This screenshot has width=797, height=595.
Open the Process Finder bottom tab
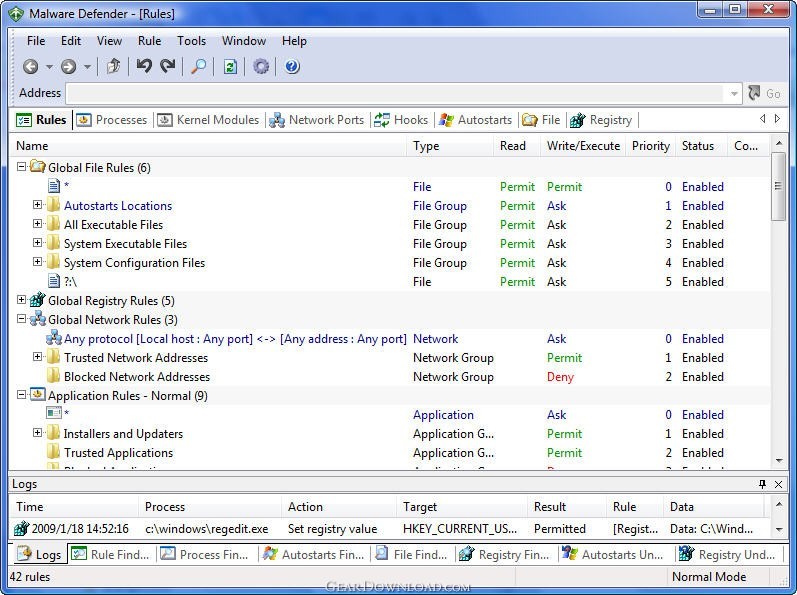click(204, 555)
